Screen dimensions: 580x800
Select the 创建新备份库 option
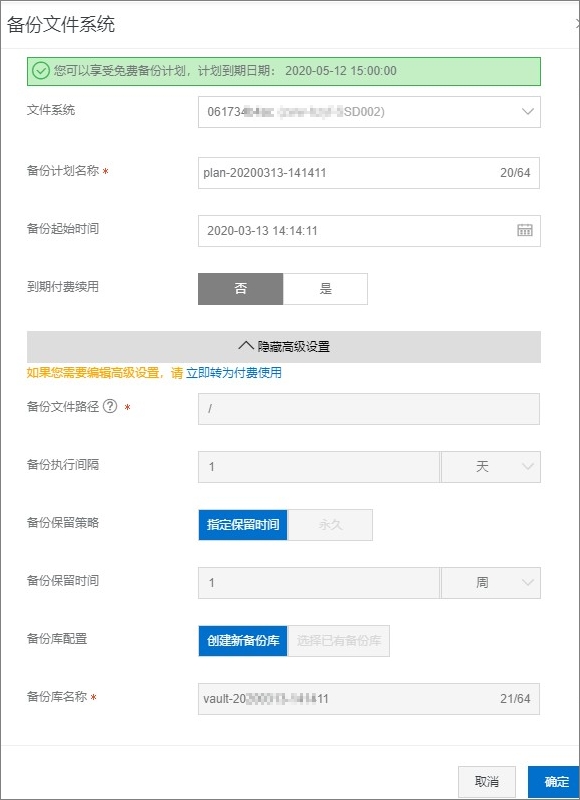[x=243, y=640]
